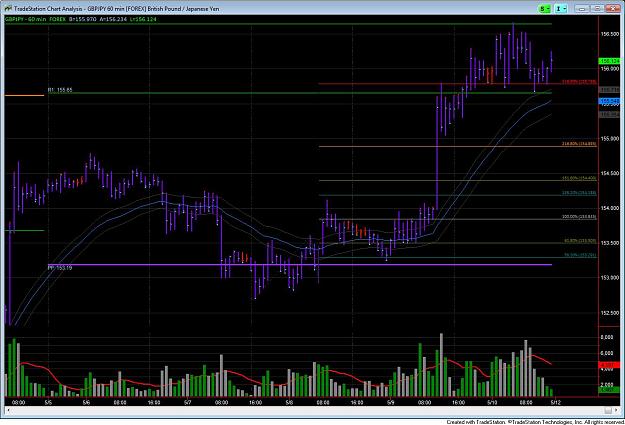This screenshot has height=425, width=625.
Task: Click the 5/6 date label on time axis
Action: [86, 403]
